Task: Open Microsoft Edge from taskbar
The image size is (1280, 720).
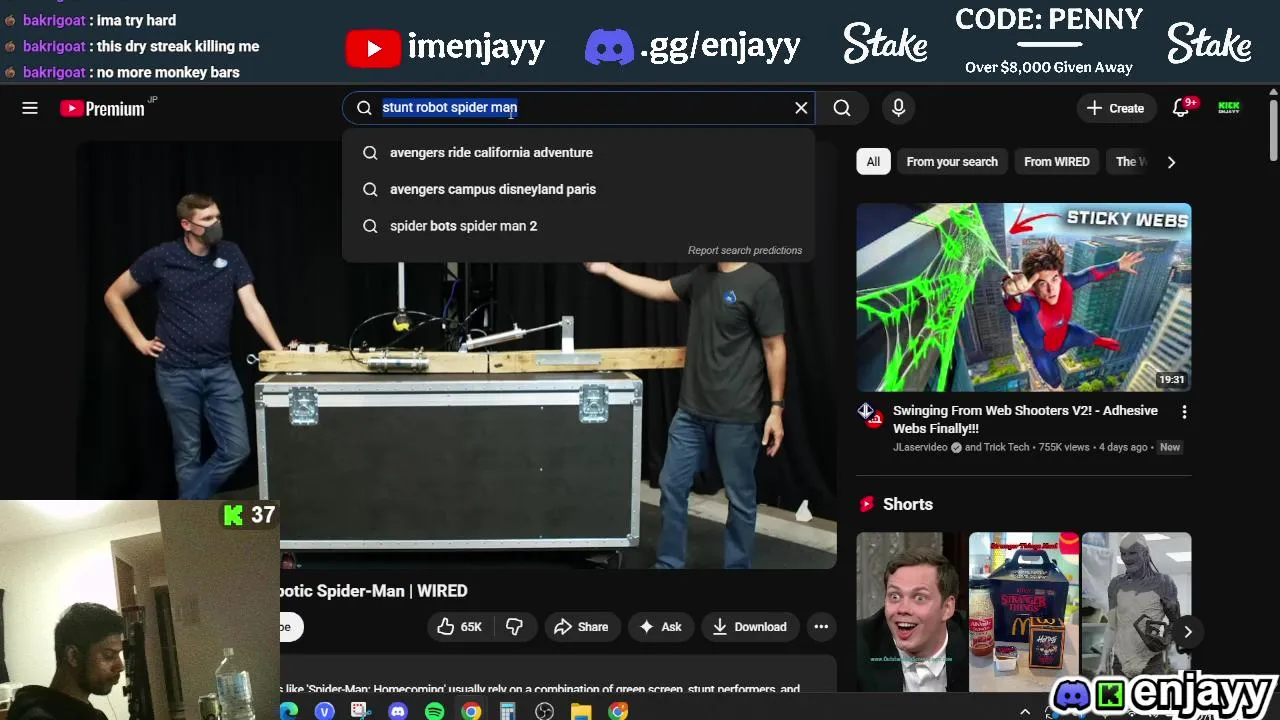Action: pos(288,711)
